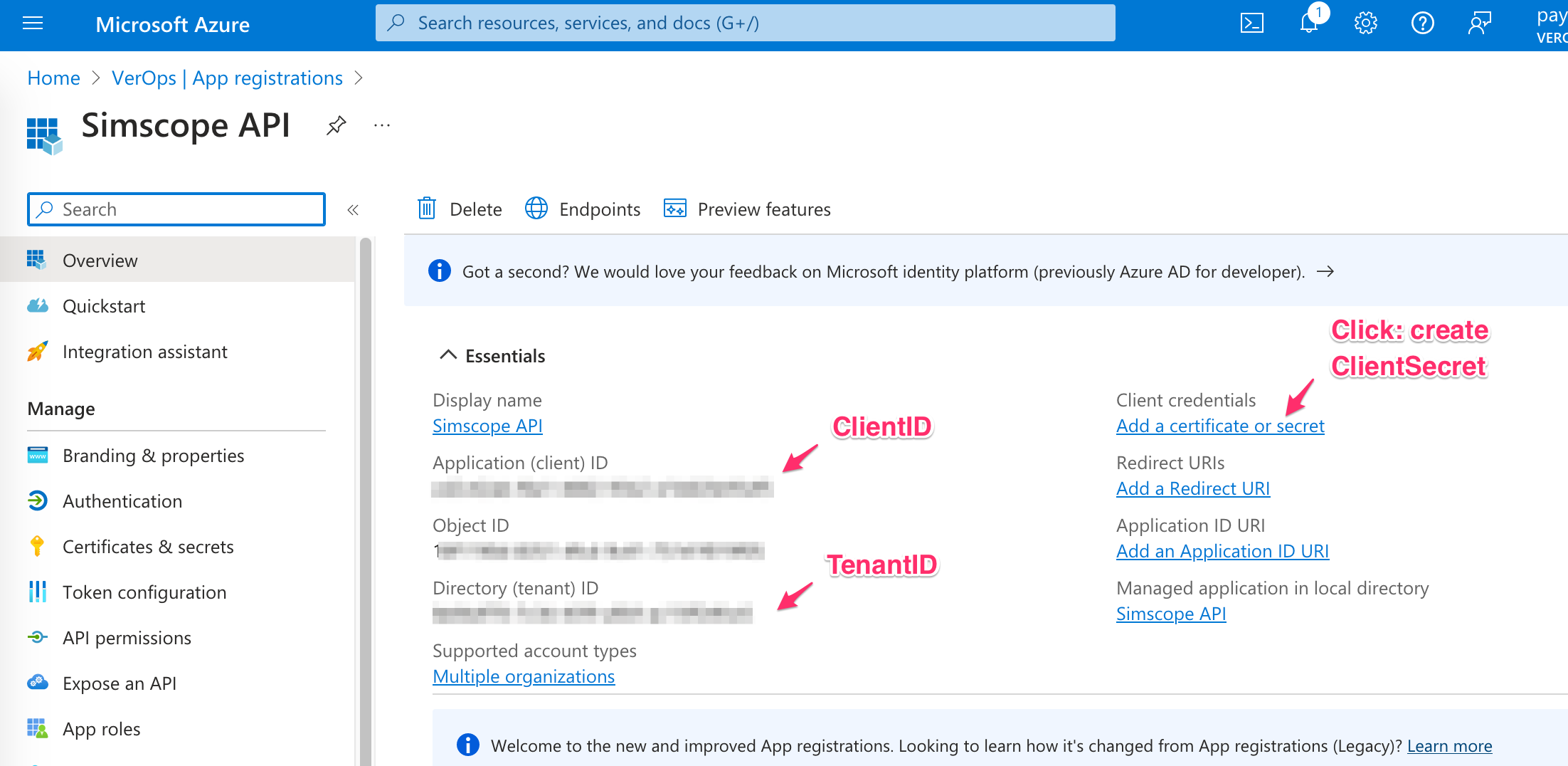Pin Simscope API to dashboard
The width and height of the screenshot is (1568, 766).
click(x=336, y=125)
